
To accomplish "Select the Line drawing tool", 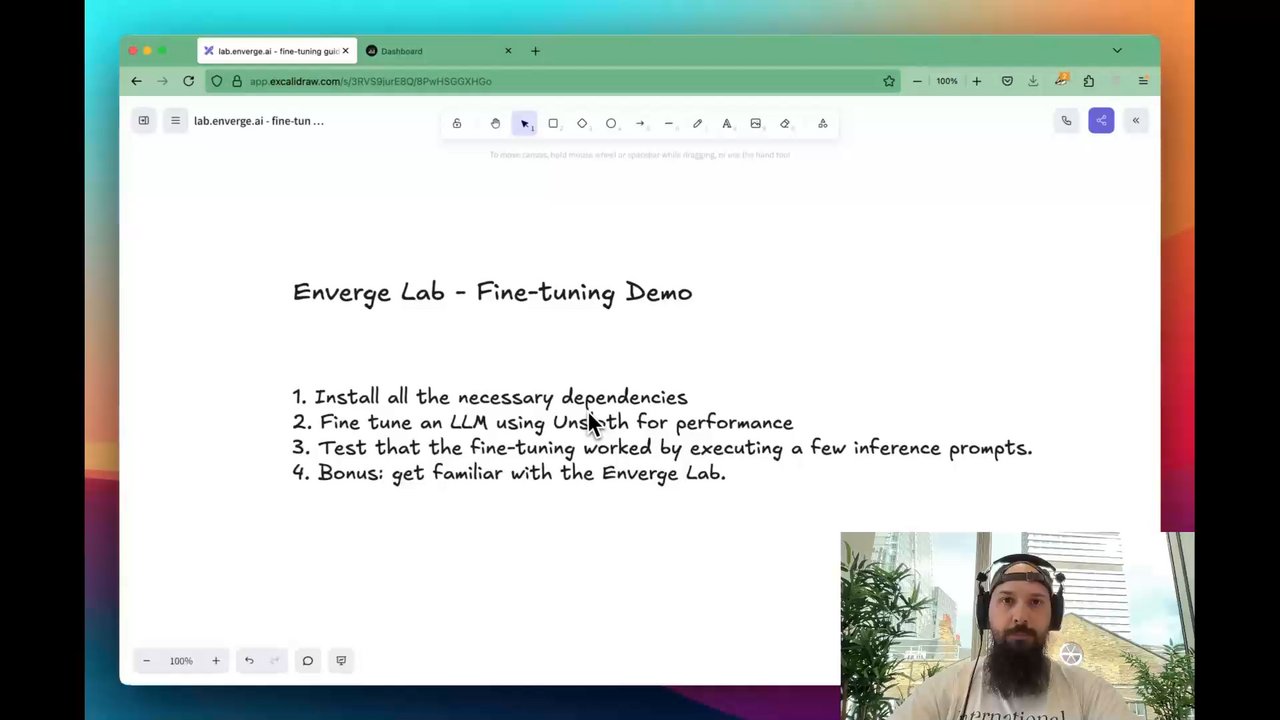I will click(x=669, y=123).
